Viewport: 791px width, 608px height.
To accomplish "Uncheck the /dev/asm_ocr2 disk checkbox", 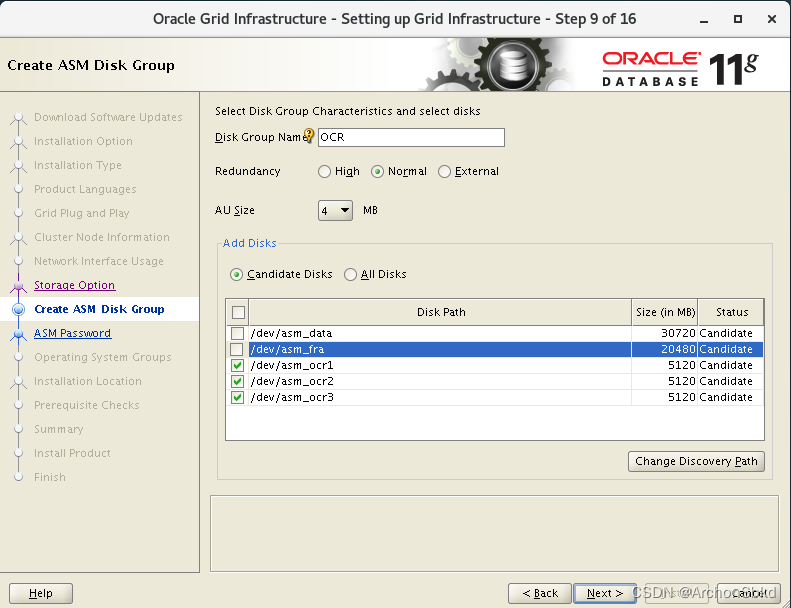I will coord(237,381).
